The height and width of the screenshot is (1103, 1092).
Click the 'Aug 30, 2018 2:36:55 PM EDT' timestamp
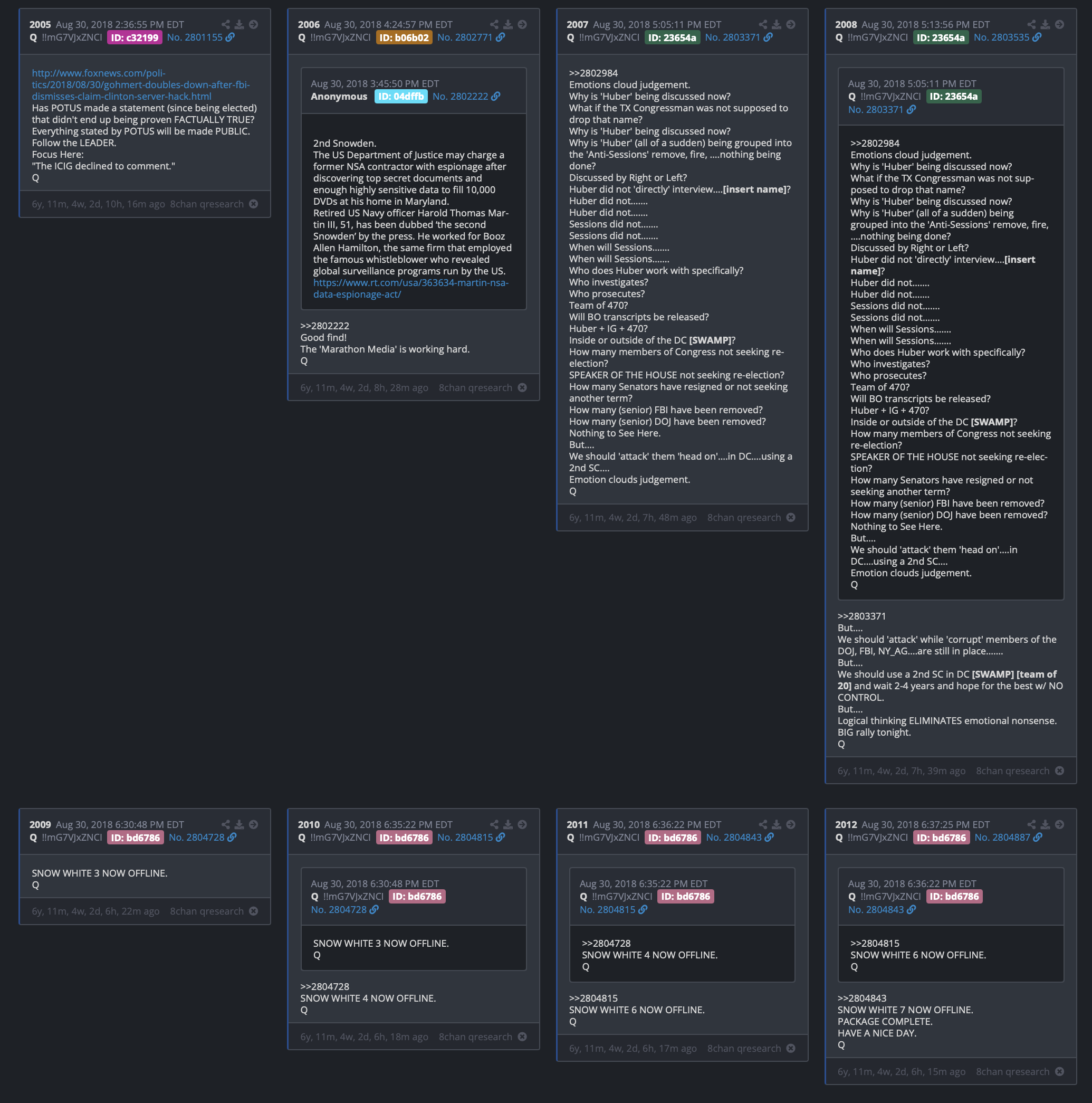click(120, 25)
